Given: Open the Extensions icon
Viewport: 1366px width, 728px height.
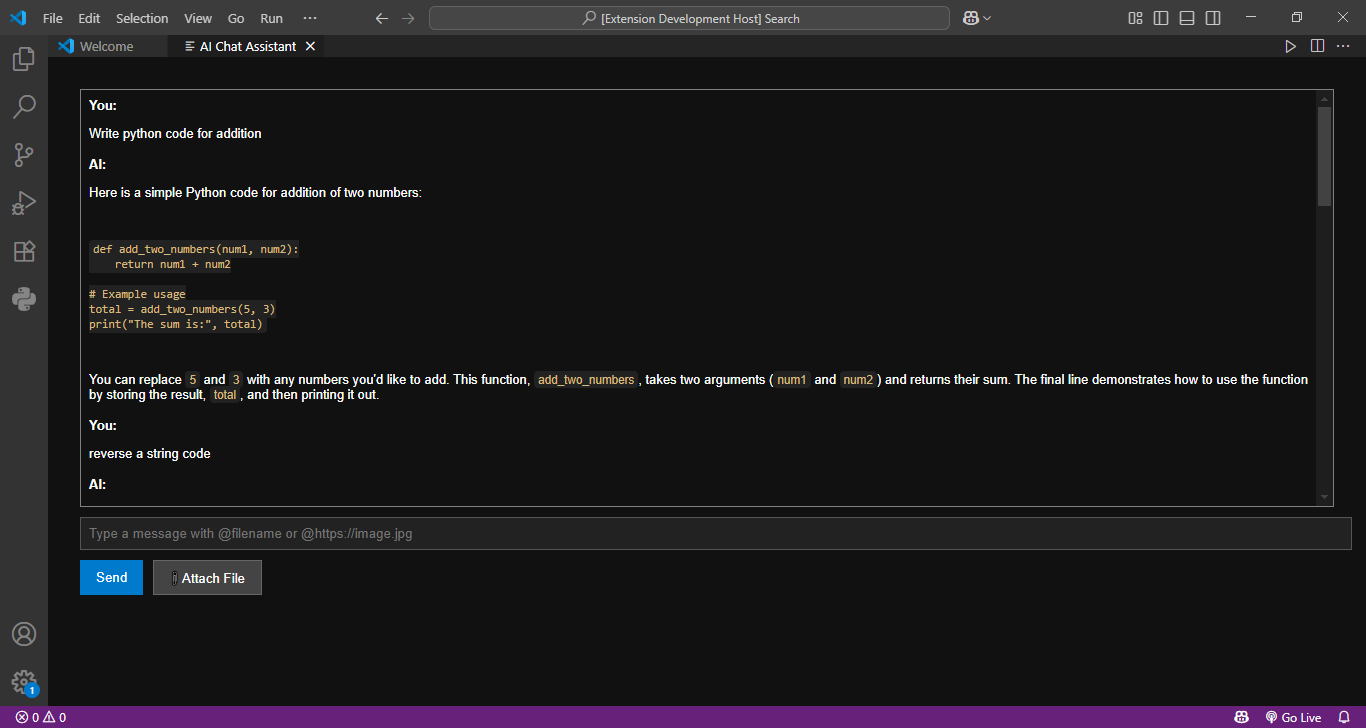Looking at the screenshot, I should [24, 251].
